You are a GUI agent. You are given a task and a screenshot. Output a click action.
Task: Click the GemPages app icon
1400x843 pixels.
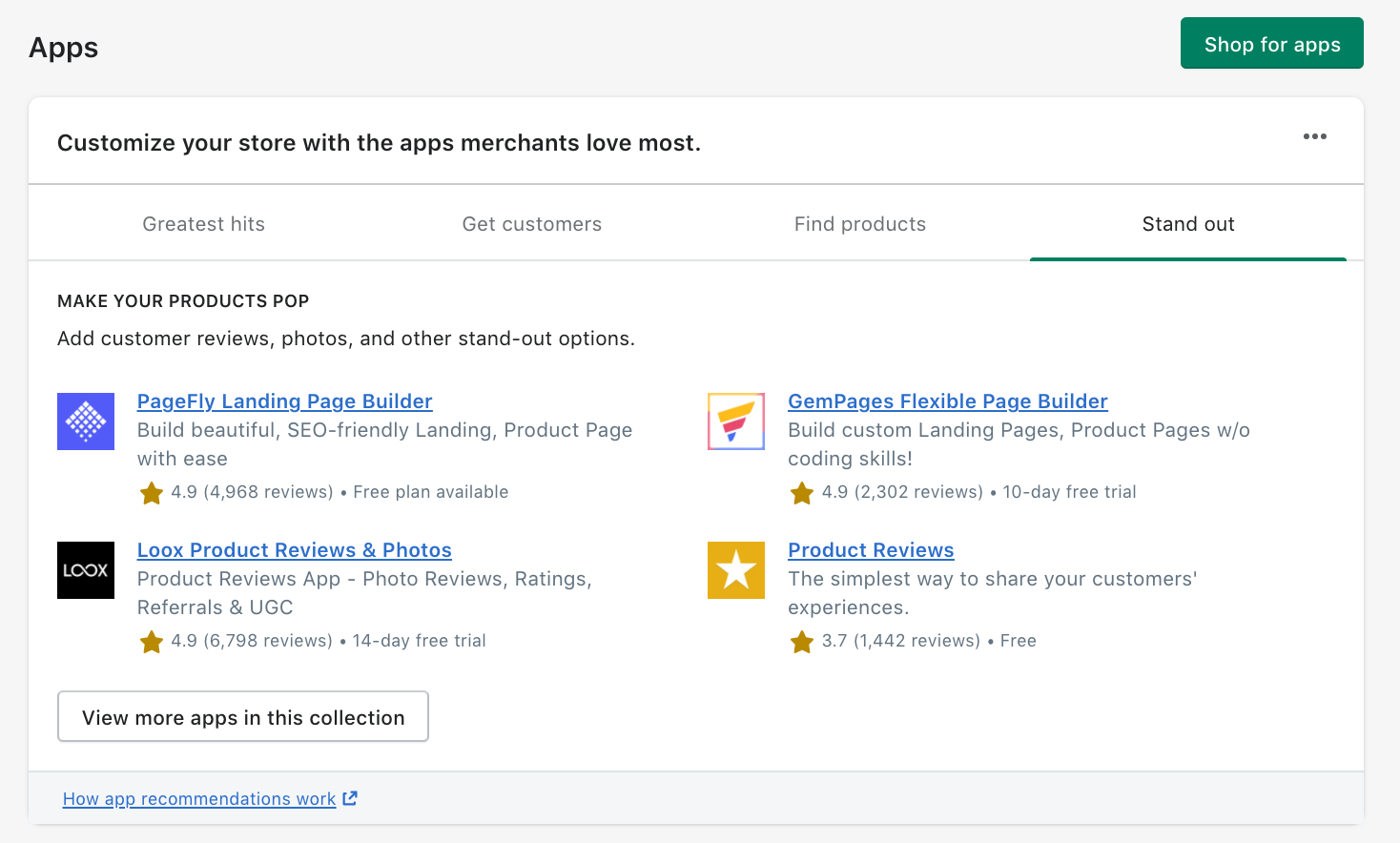736,421
